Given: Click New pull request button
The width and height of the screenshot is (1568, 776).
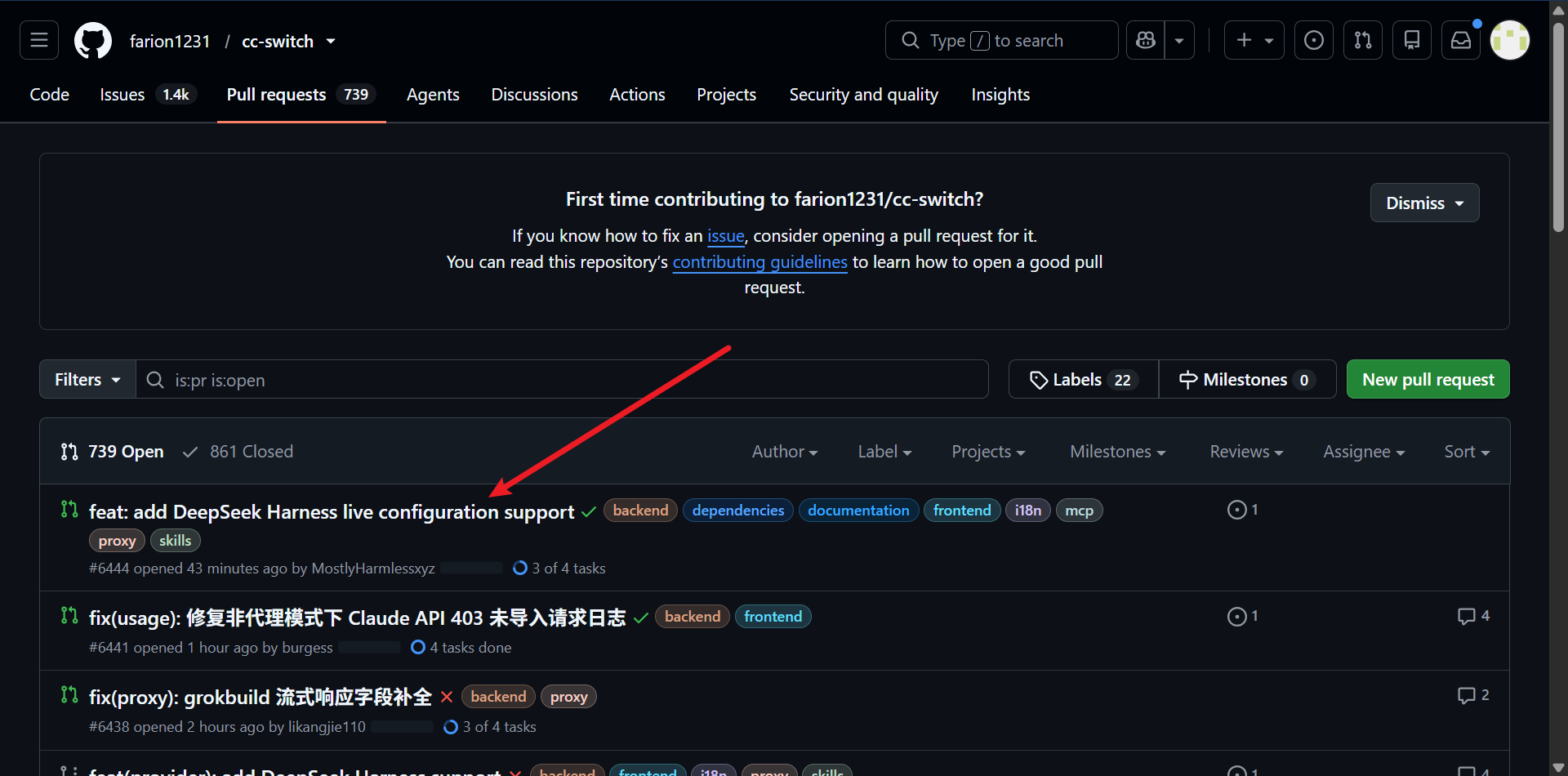Looking at the screenshot, I should (x=1428, y=379).
